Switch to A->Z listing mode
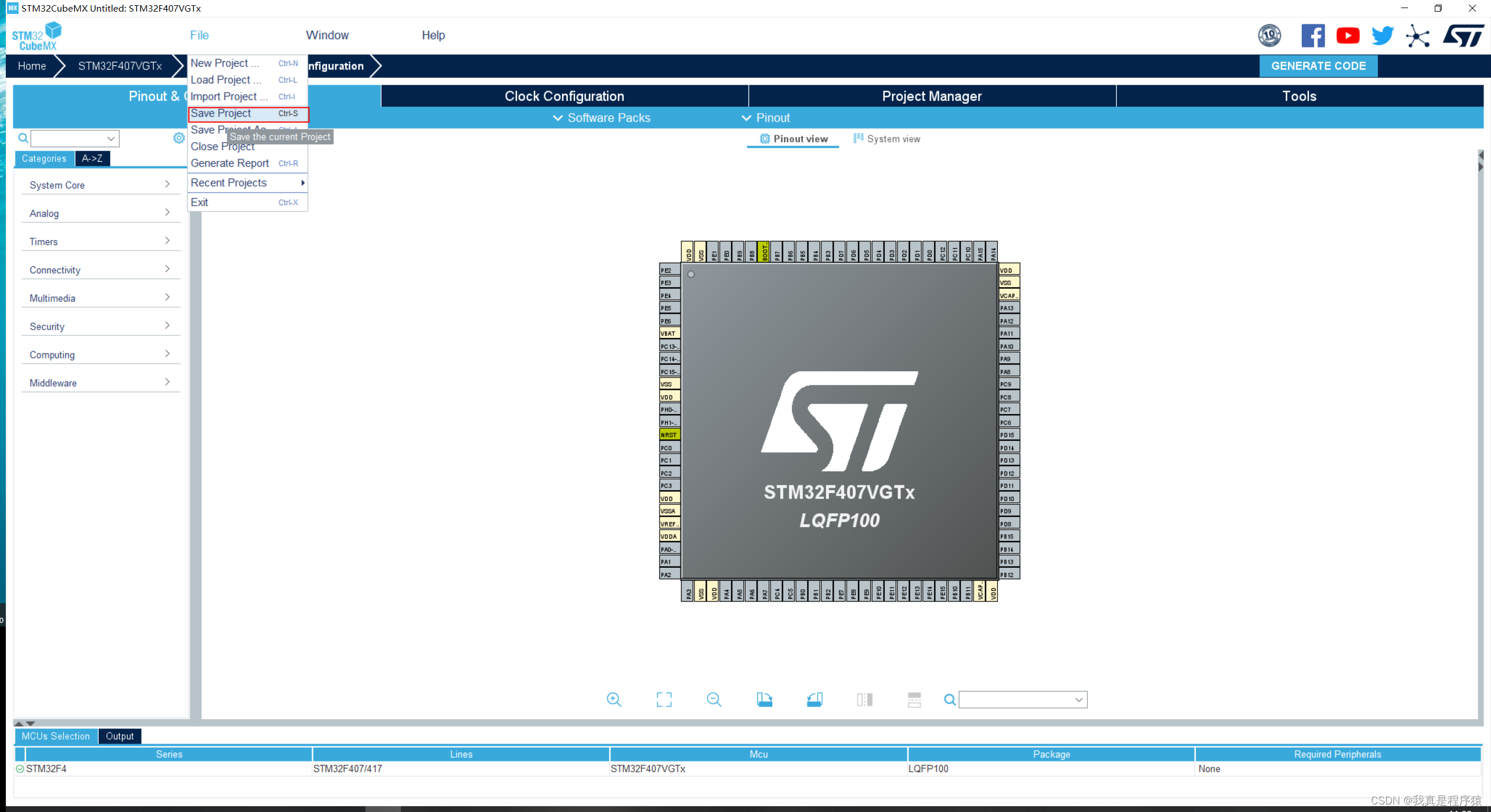The width and height of the screenshot is (1491, 812). point(92,158)
